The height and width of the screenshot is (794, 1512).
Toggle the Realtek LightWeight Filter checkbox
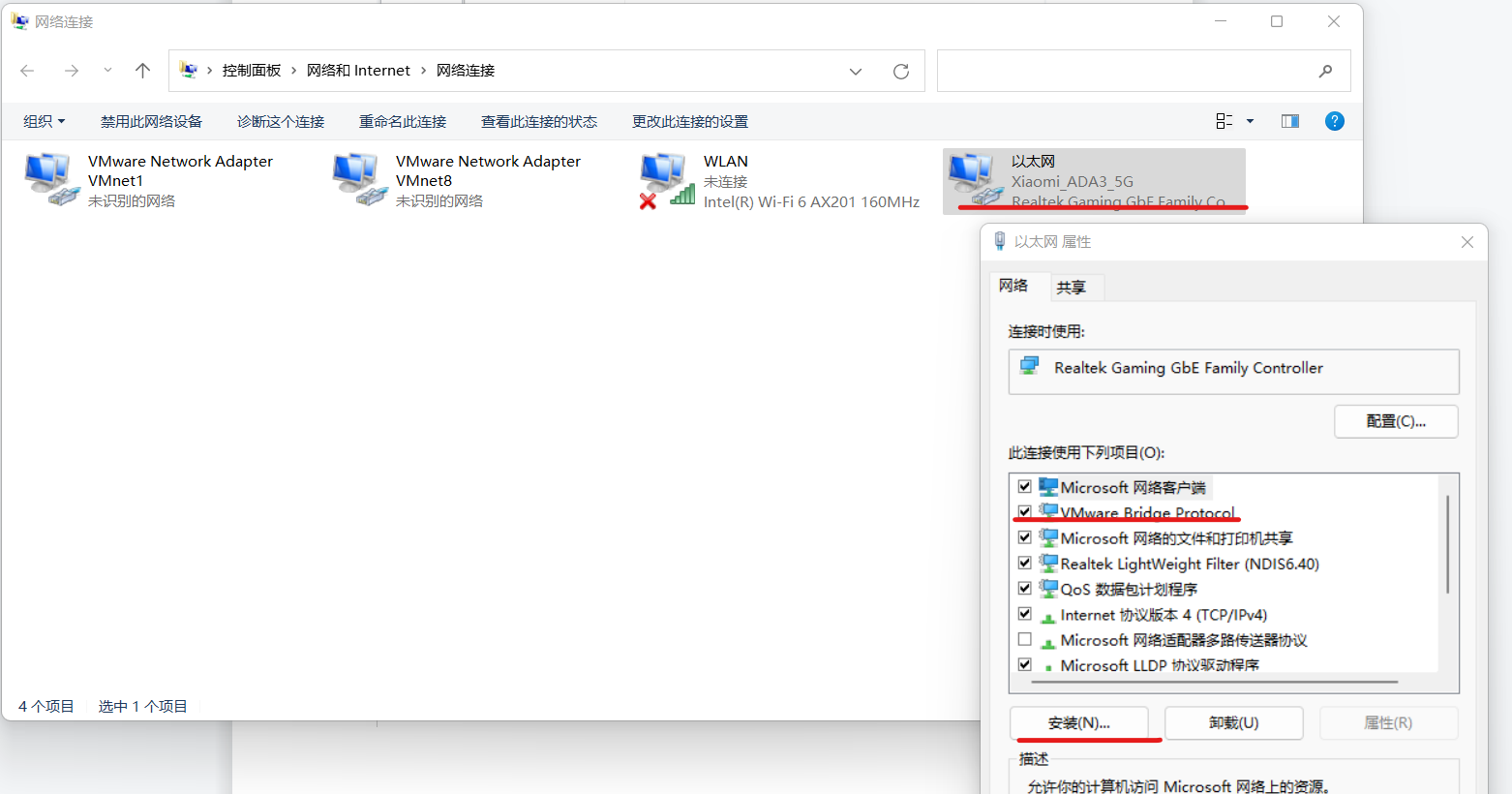click(1024, 564)
